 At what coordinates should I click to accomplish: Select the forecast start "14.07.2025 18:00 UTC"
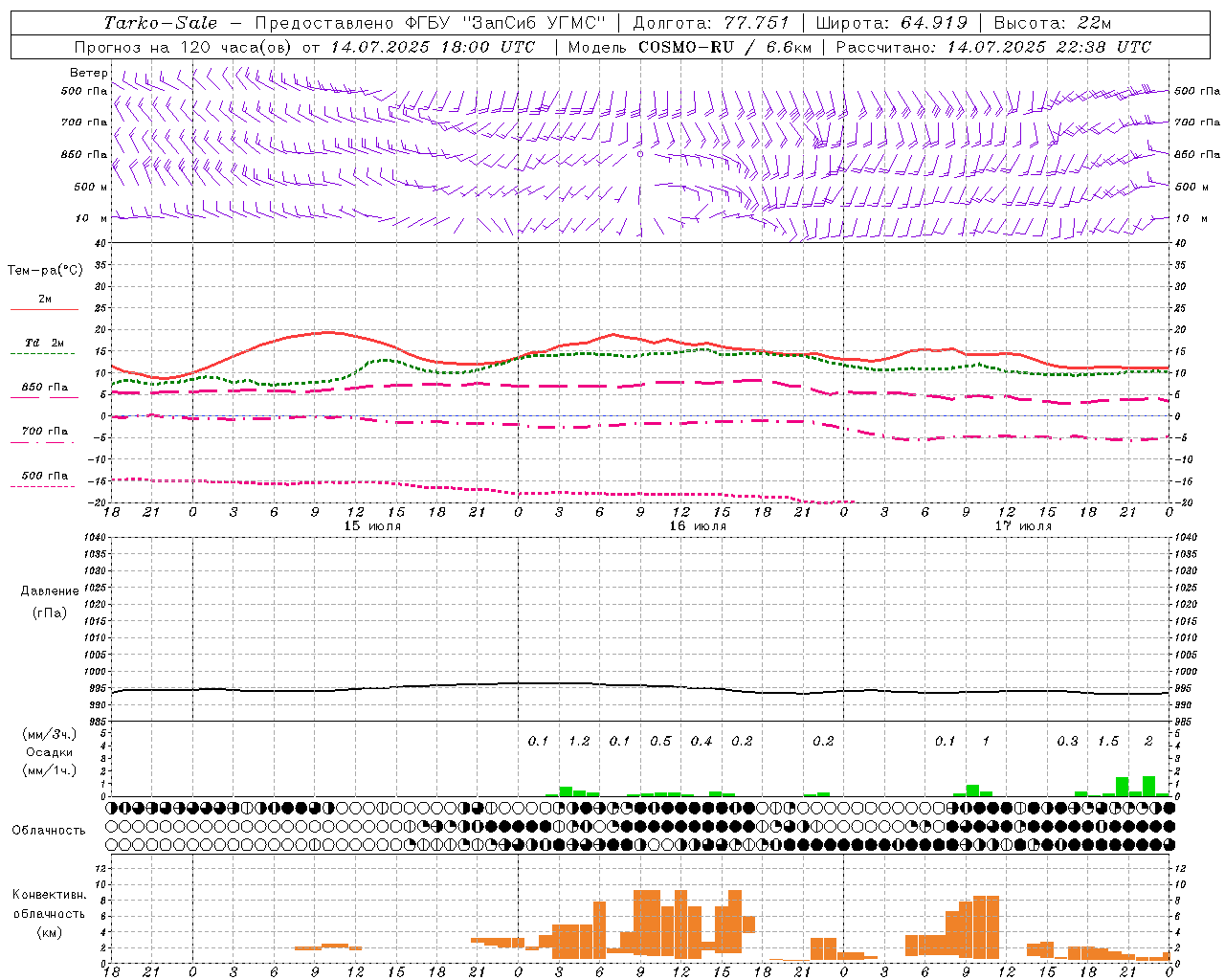click(433, 47)
